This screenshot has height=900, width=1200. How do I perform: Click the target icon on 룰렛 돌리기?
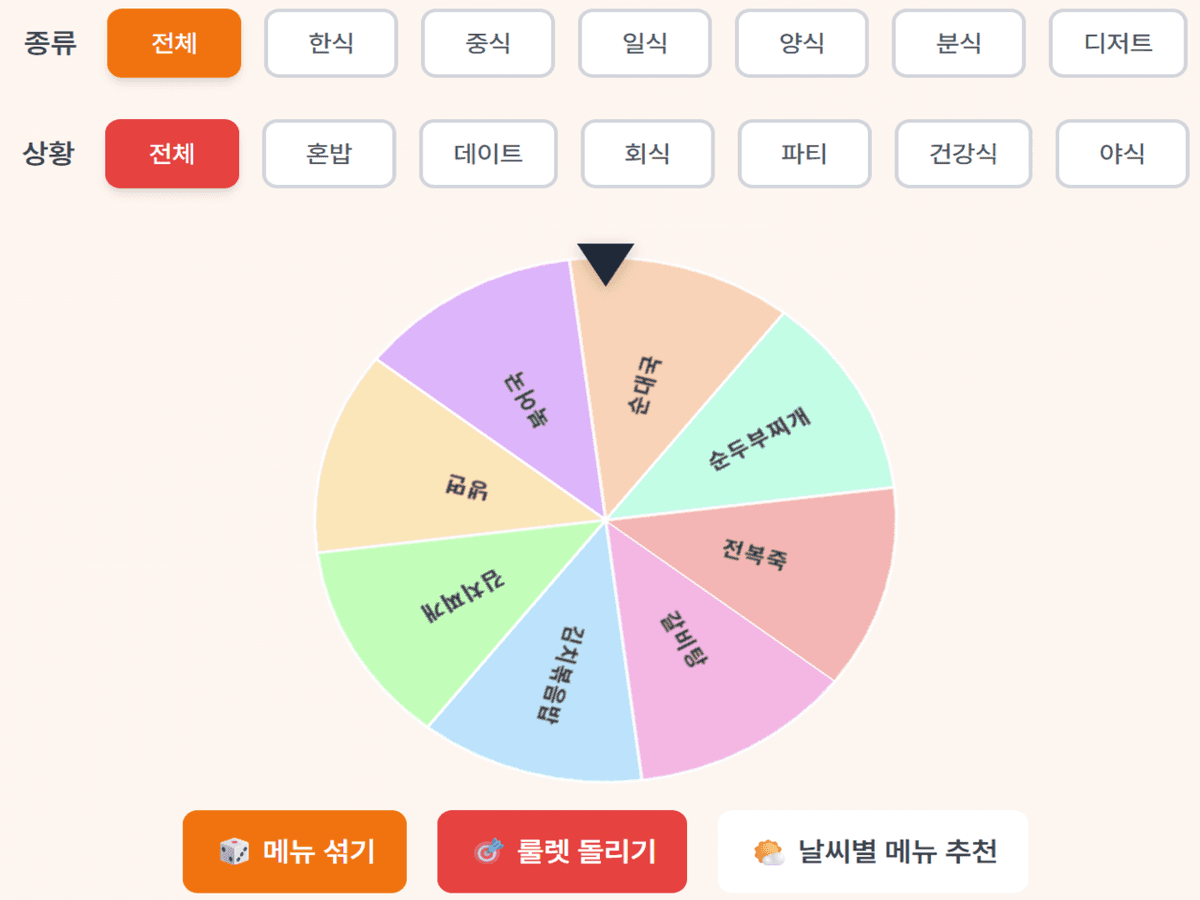coord(489,852)
